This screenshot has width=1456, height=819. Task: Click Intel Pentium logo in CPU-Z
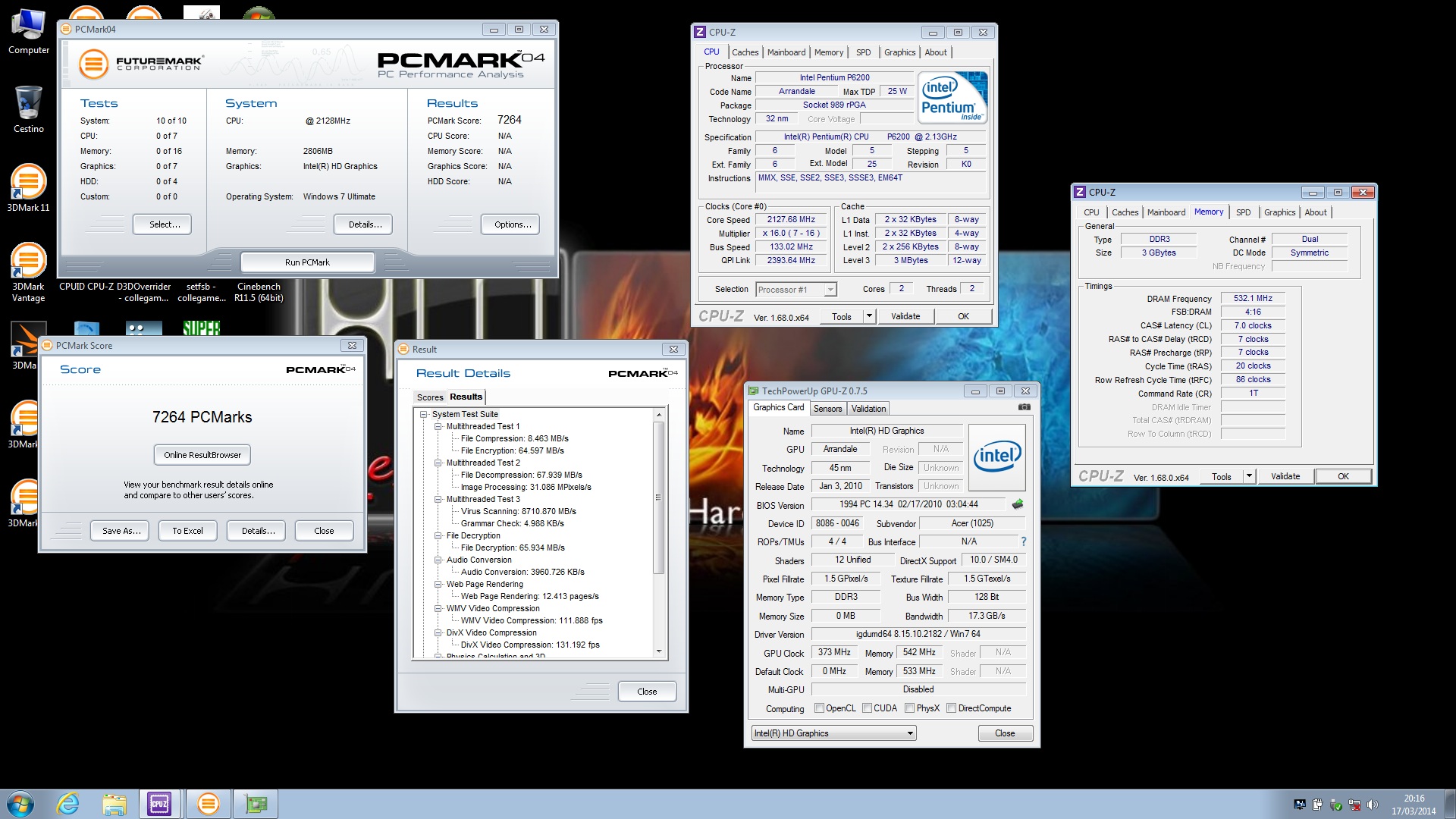point(952,97)
